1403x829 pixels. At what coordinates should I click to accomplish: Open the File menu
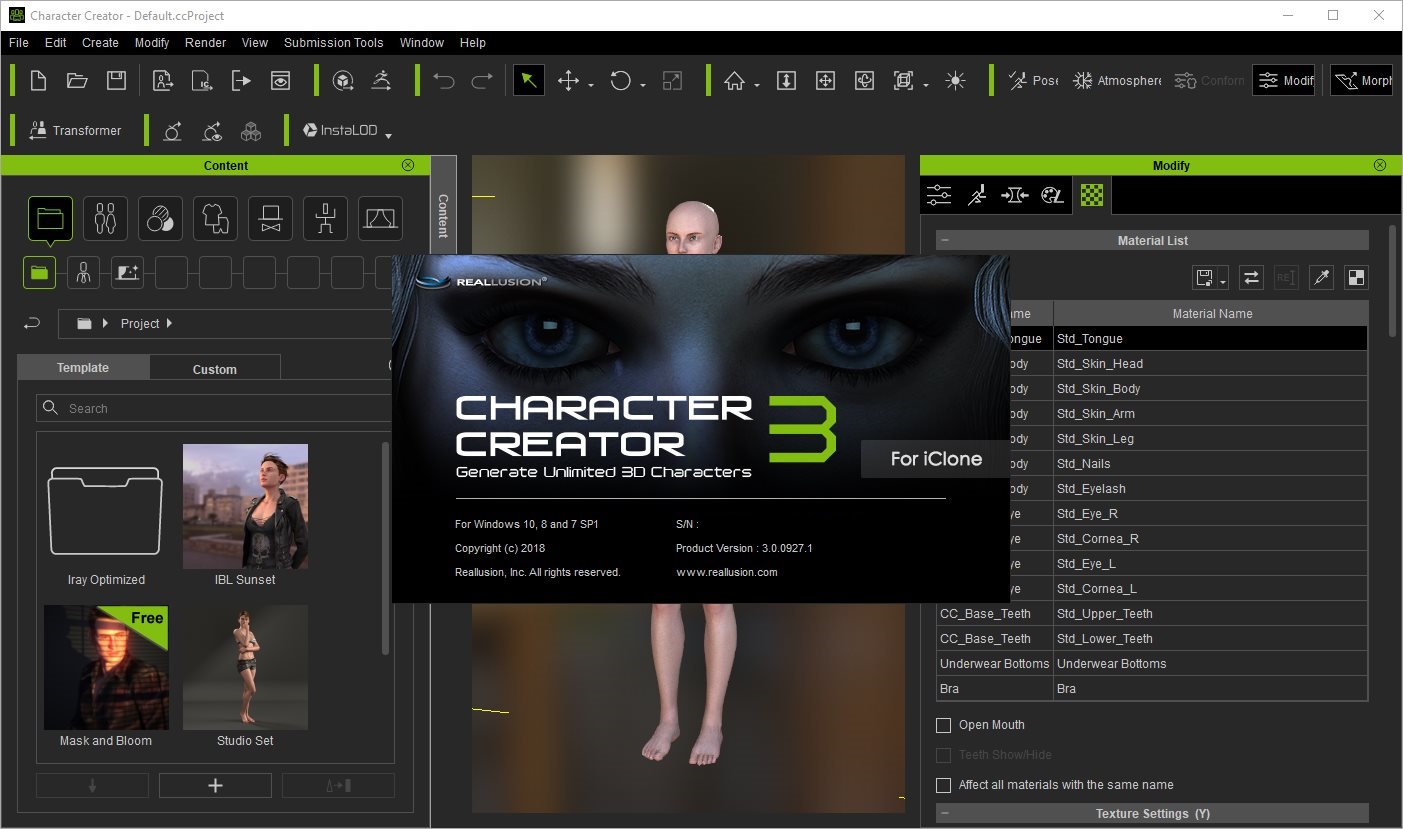[x=18, y=43]
